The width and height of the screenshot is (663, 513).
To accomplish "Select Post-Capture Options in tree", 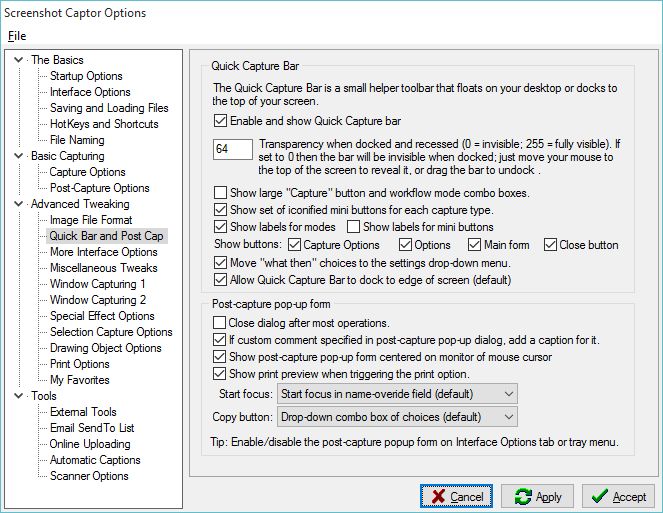I will [100, 188].
